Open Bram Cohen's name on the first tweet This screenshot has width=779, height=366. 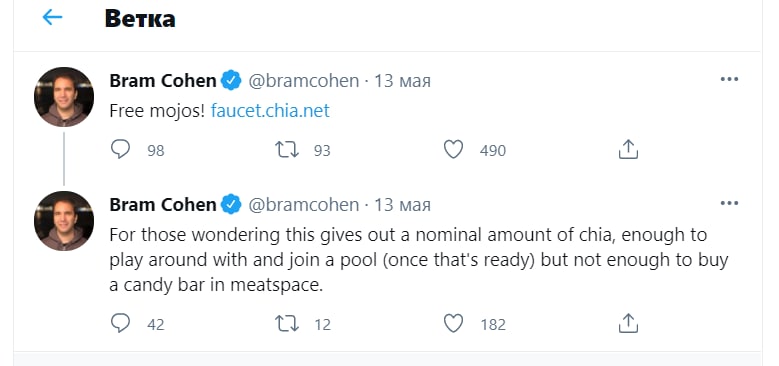[x=163, y=80]
